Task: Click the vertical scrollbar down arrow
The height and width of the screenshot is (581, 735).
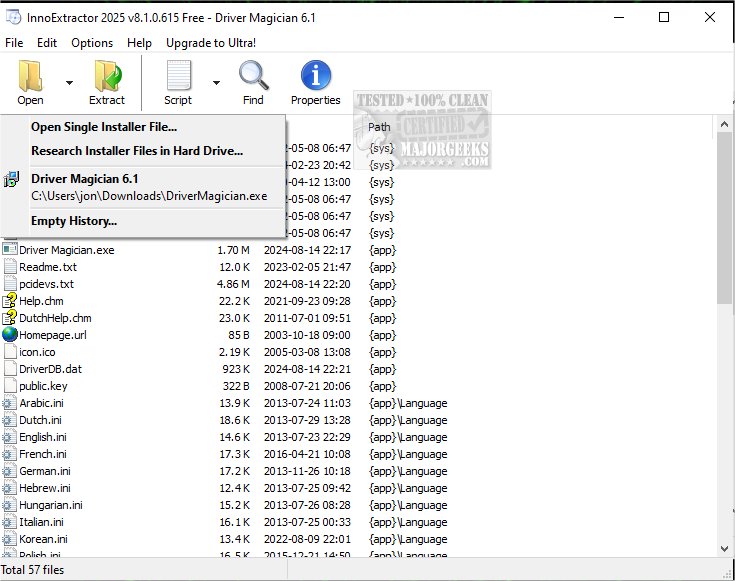Action: pyautogui.click(x=726, y=549)
